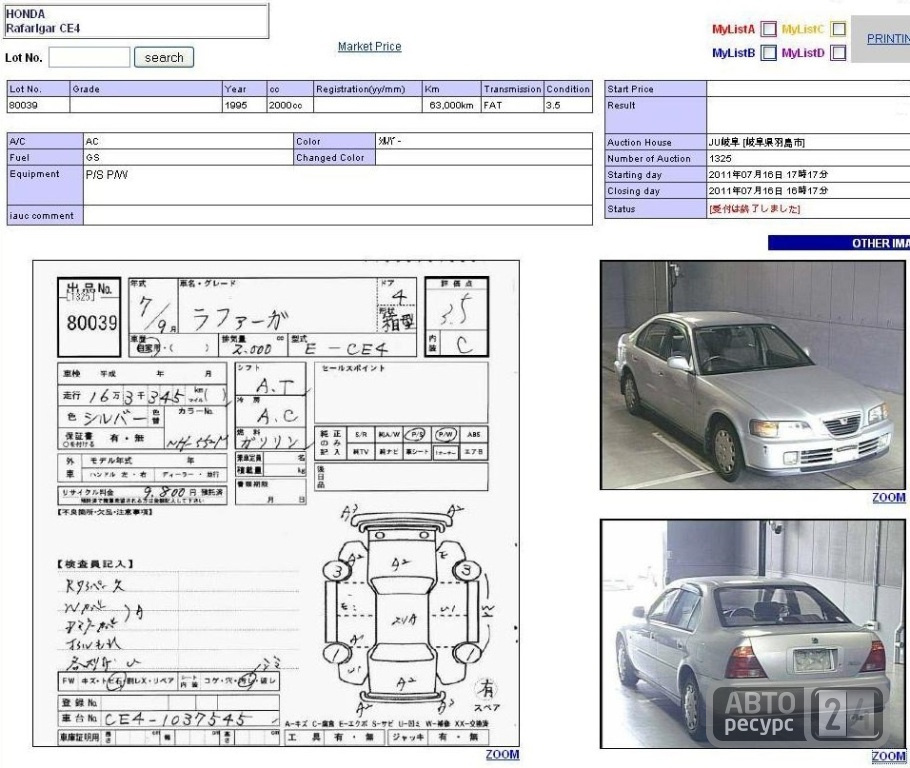Tick the MyListB checkbox
This screenshot has width=910, height=768.
tap(768, 53)
